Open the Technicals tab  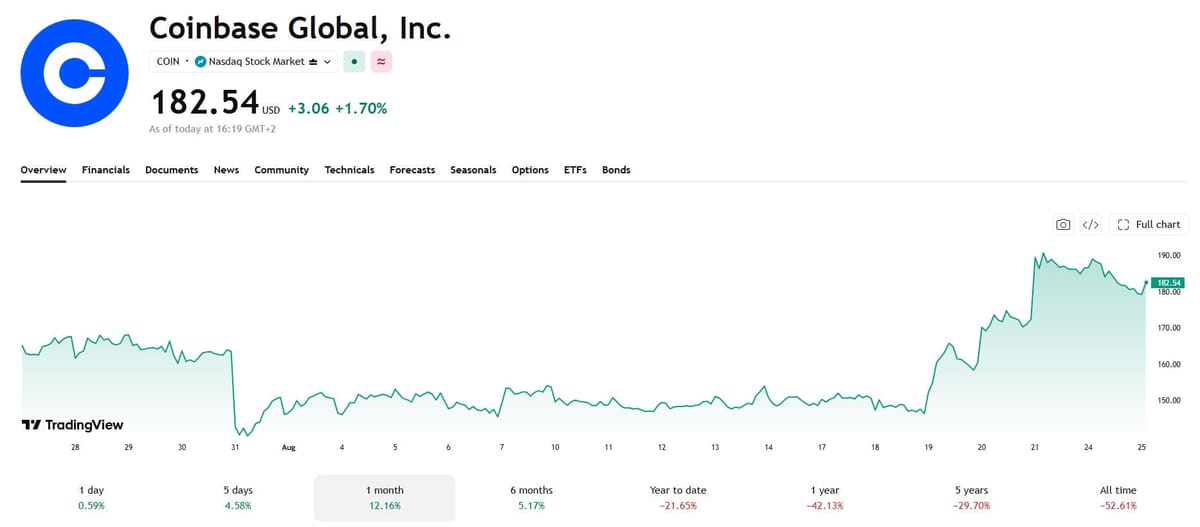click(x=349, y=170)
